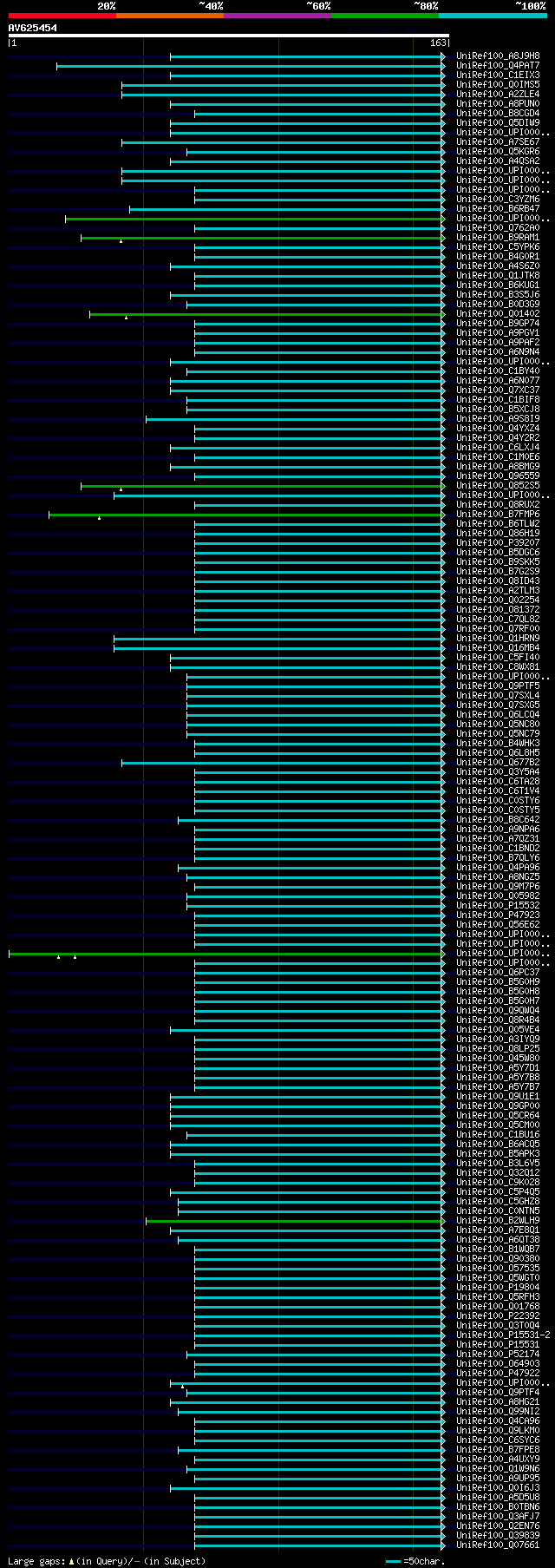Select the UniRef100_Q677B2 label
The width and height of the screenshot is (555, 1568).
pos(498,763)
